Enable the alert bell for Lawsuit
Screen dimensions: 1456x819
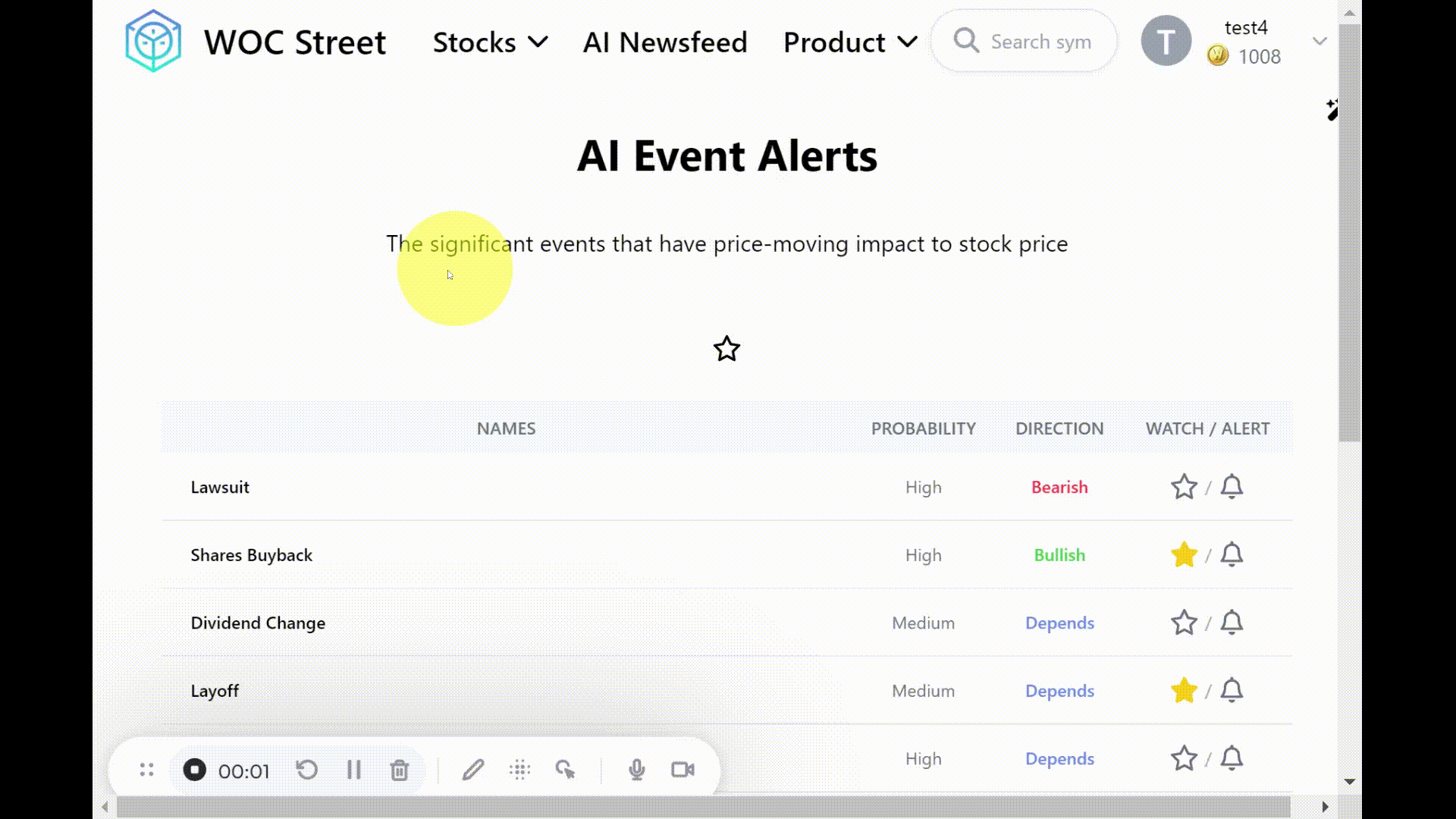[x=1232, y=487]
